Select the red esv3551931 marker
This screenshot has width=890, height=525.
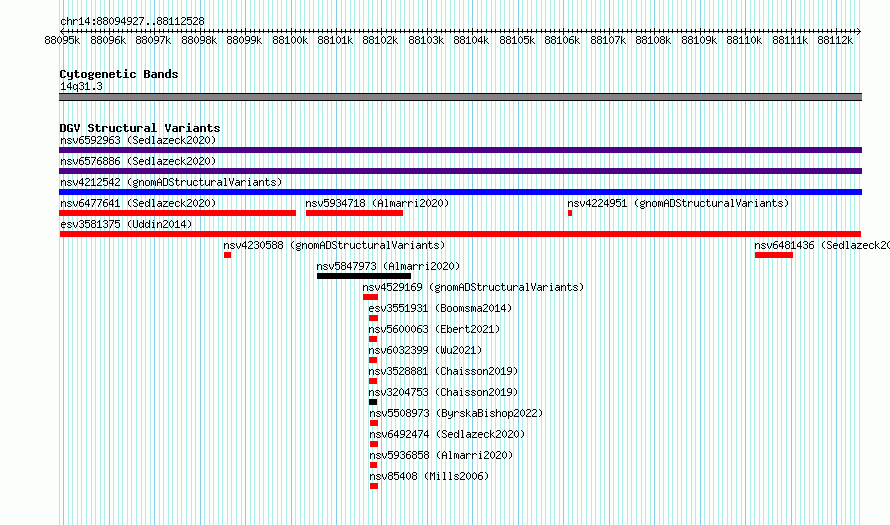point(373,318)
